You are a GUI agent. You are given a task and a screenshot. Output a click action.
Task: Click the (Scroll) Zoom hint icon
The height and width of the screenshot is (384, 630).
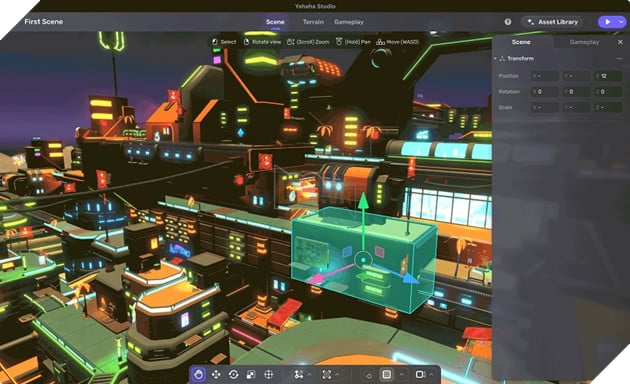tap(290, 42)
